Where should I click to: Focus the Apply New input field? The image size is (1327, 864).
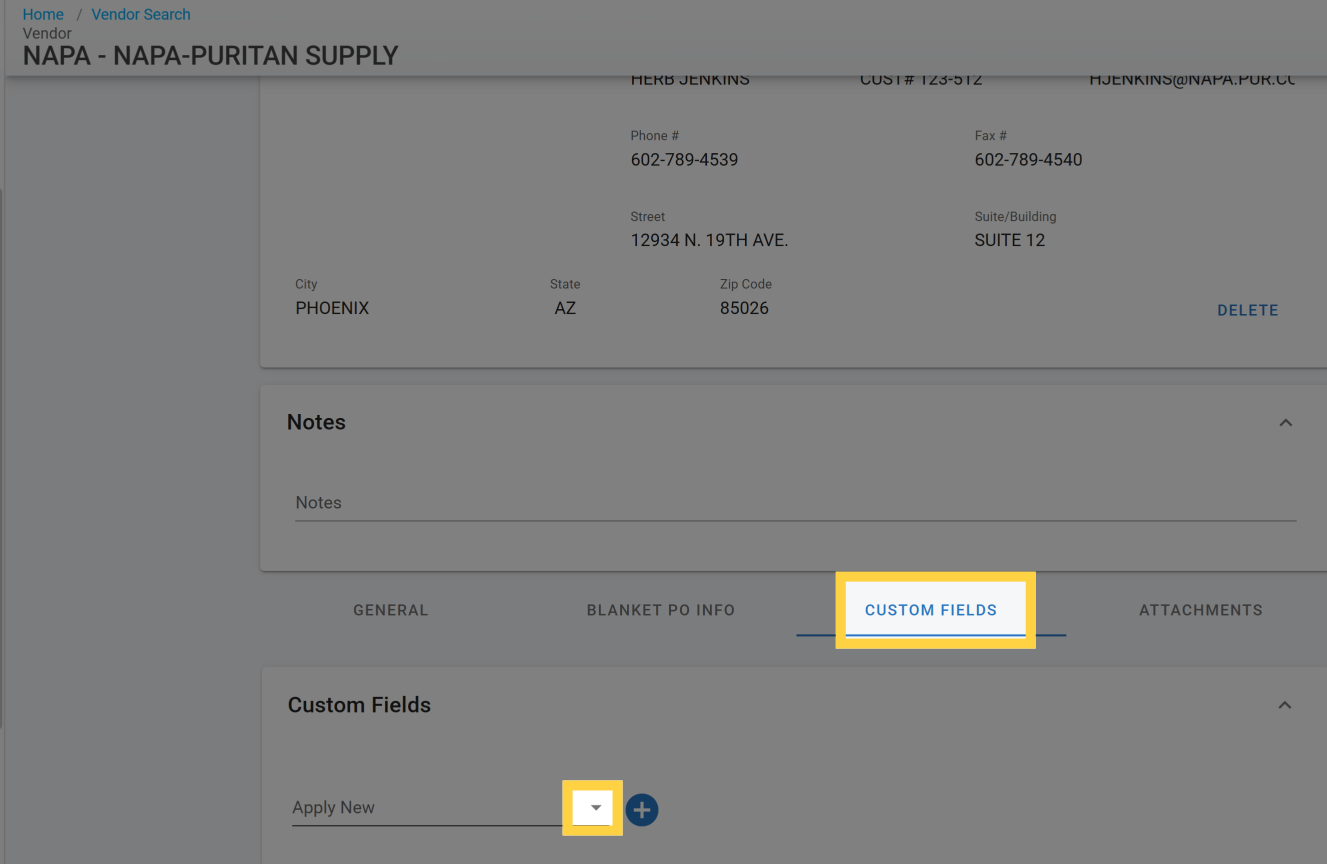click(x=425, y=808)
